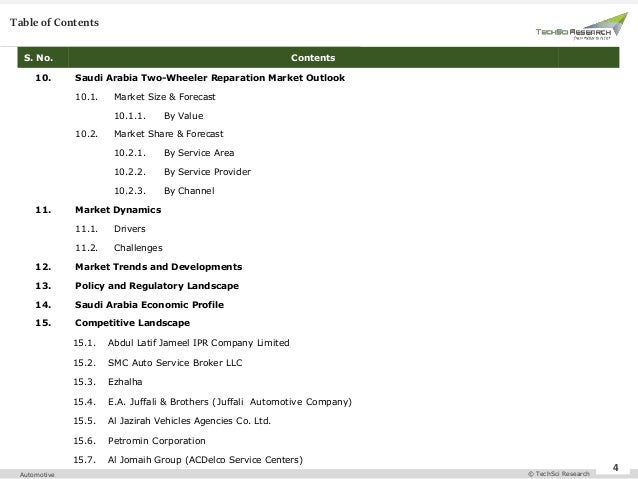Click the '11.2. Challenges' entry
638x479 pixels.
[118, 248]
